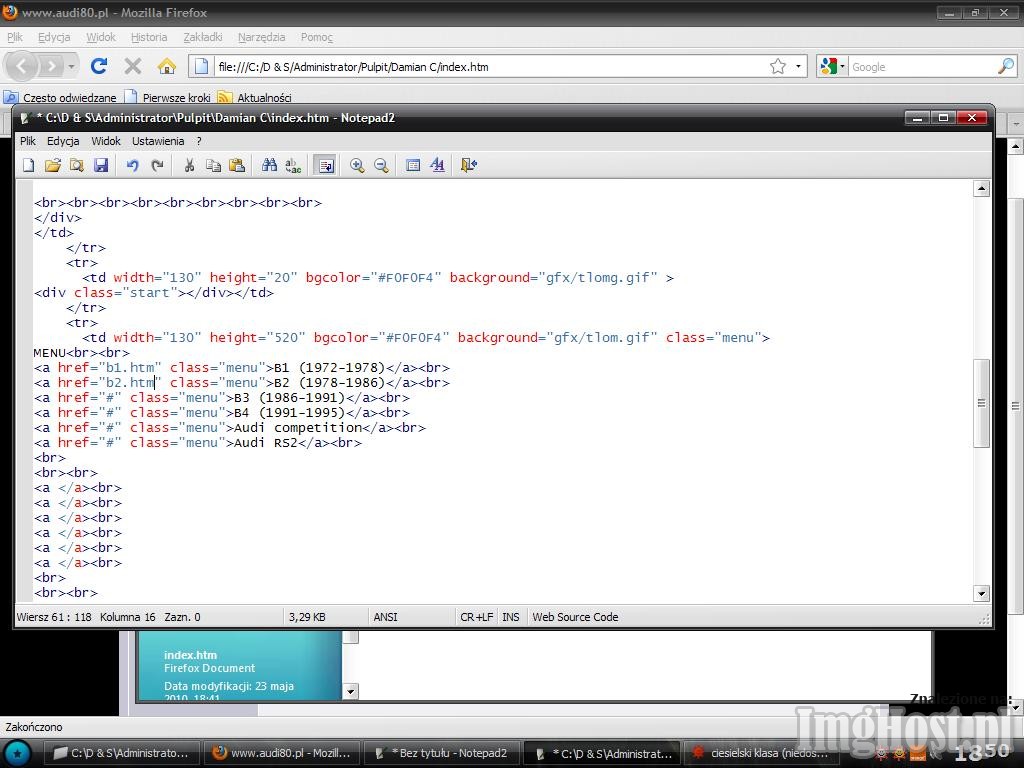The height and width of the screenshot is (768, 1024).
Task: Open the Pierwsze kroki bookmark
Action: (x=168, y=97)
